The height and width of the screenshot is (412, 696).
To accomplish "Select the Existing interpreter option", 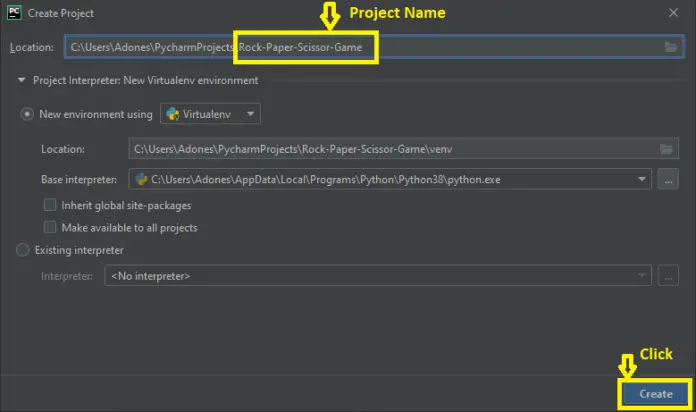I will 23,250.
